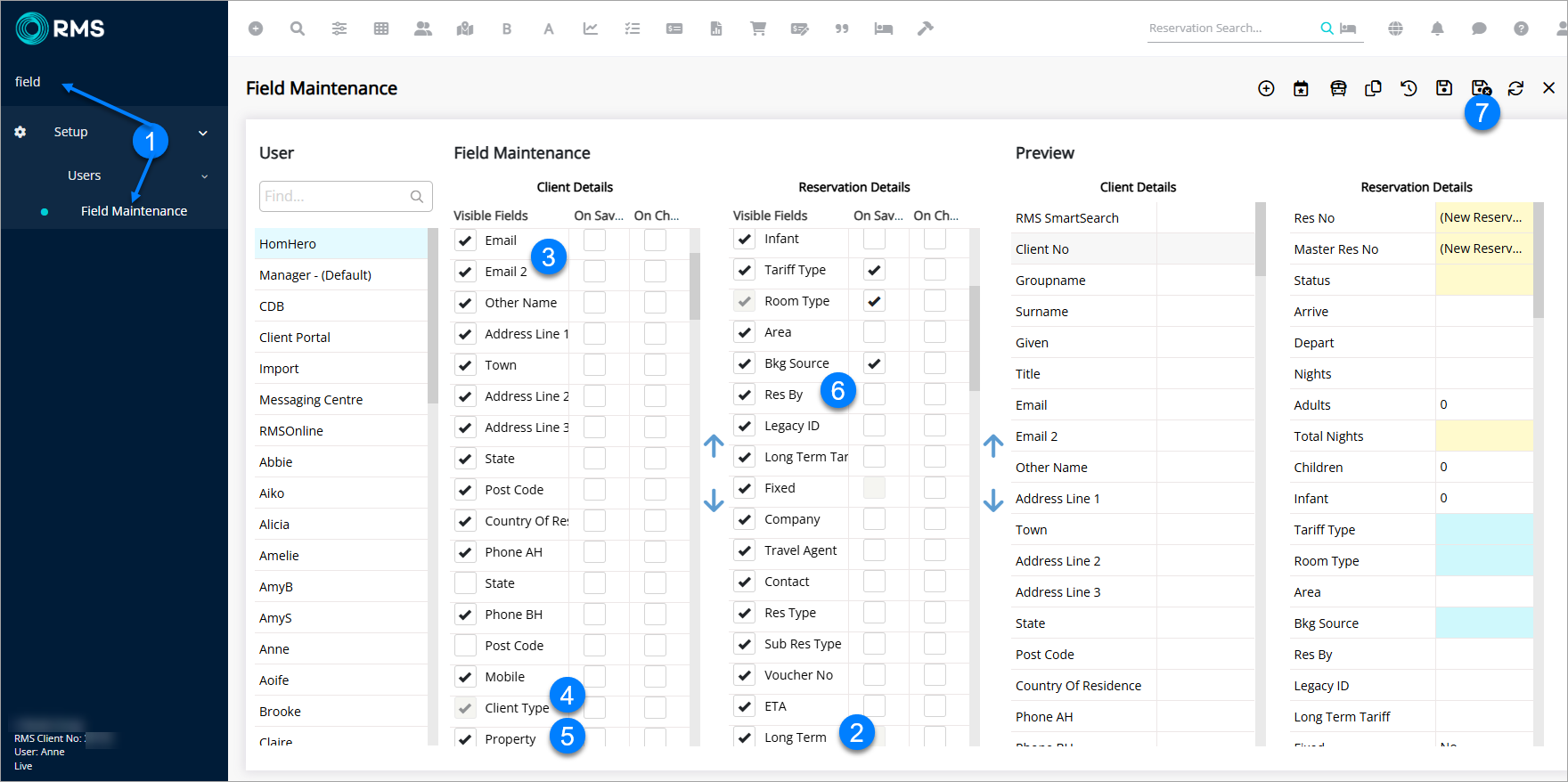Click the Save disk icon

(x=1444, y=88)
